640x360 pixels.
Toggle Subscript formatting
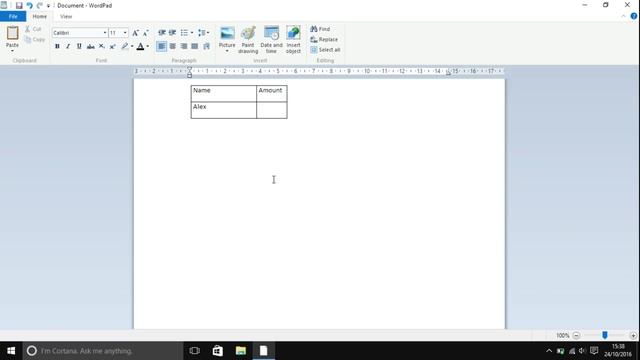click(102, 47)
